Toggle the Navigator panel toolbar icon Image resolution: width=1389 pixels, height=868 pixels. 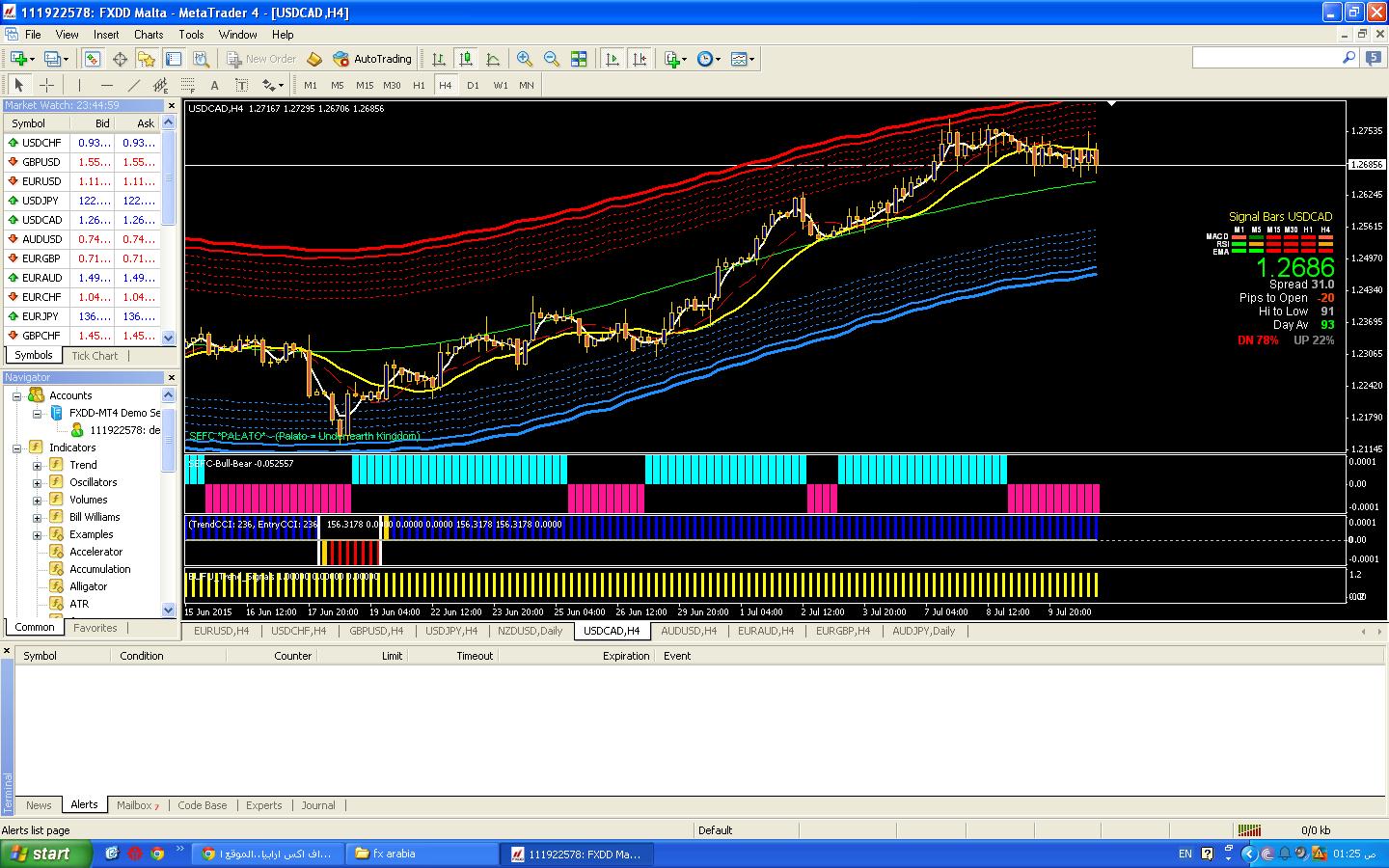pos(147,59)
